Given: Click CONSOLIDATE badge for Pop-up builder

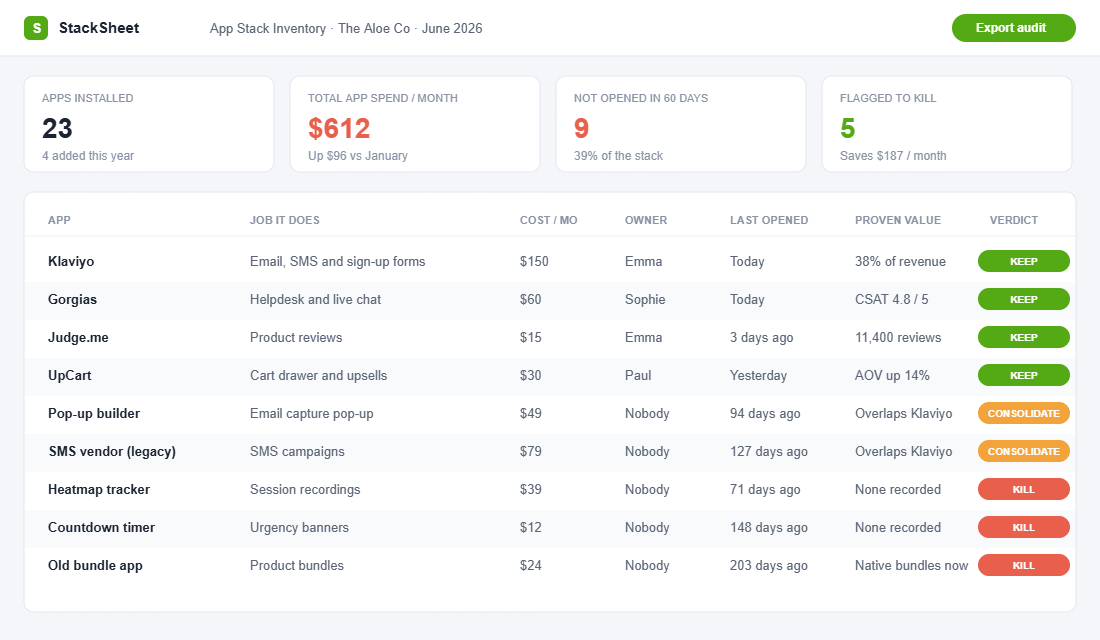Looking at the screenshot, I should [1024, 413].
